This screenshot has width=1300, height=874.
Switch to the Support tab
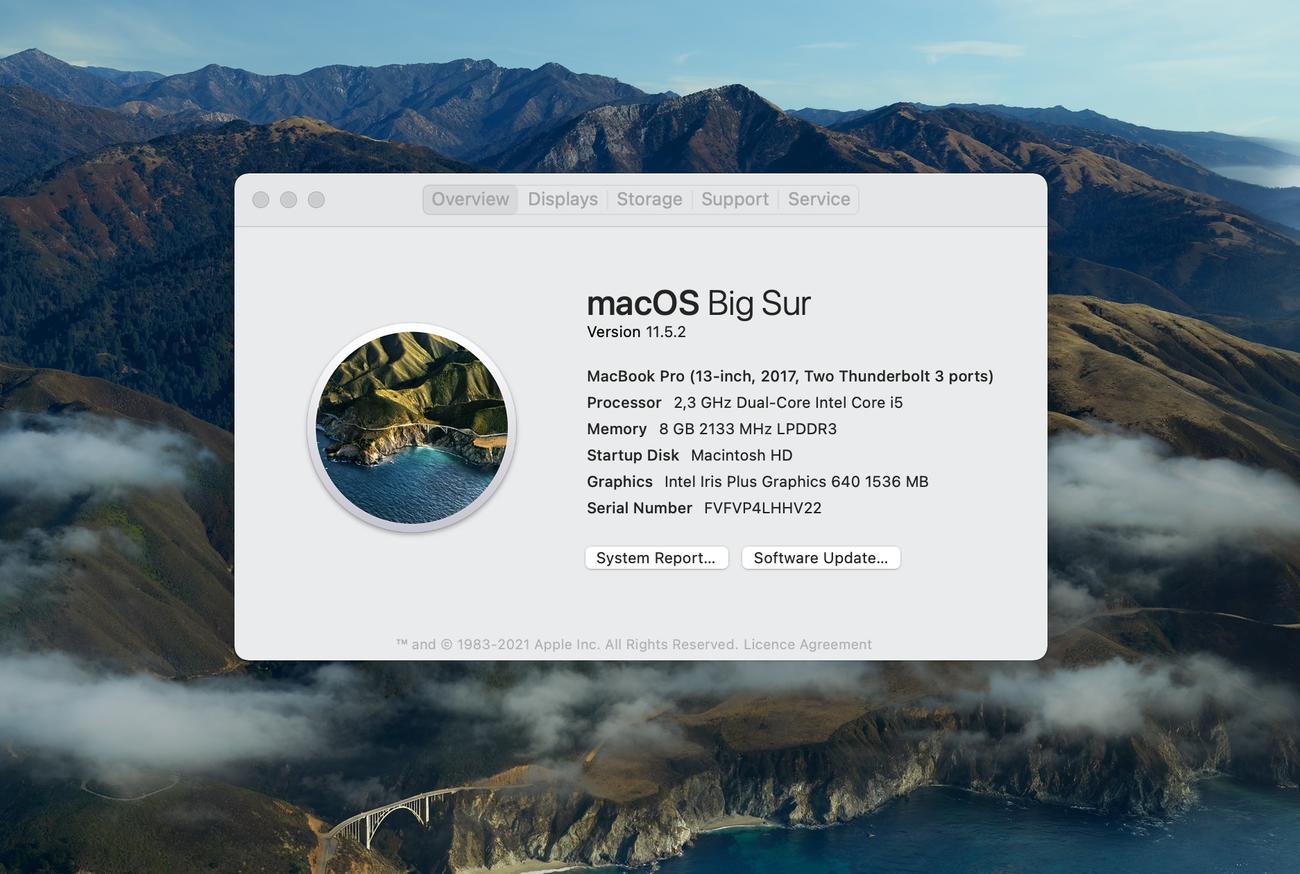735,199
